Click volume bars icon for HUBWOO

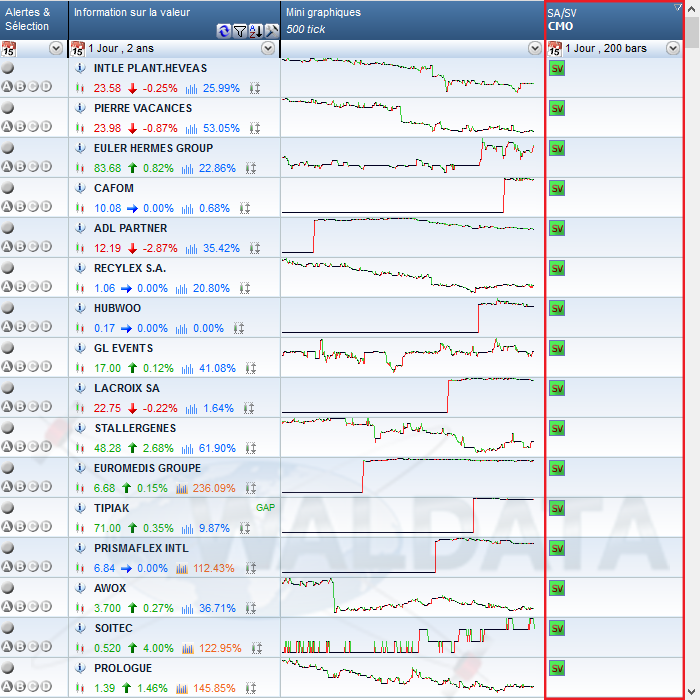pos(181,329)
